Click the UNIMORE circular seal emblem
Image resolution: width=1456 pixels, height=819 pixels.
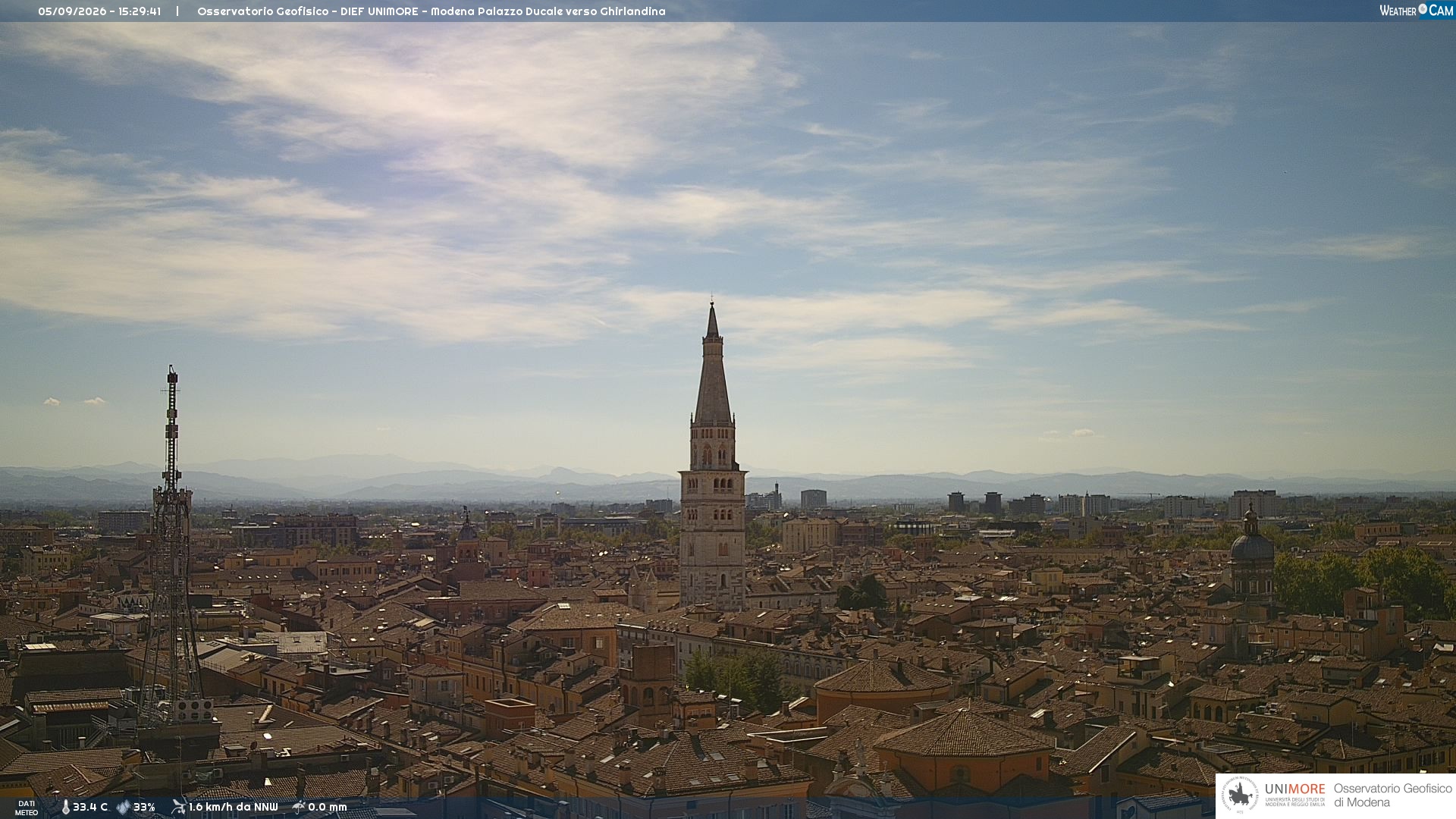(1240, 795)
